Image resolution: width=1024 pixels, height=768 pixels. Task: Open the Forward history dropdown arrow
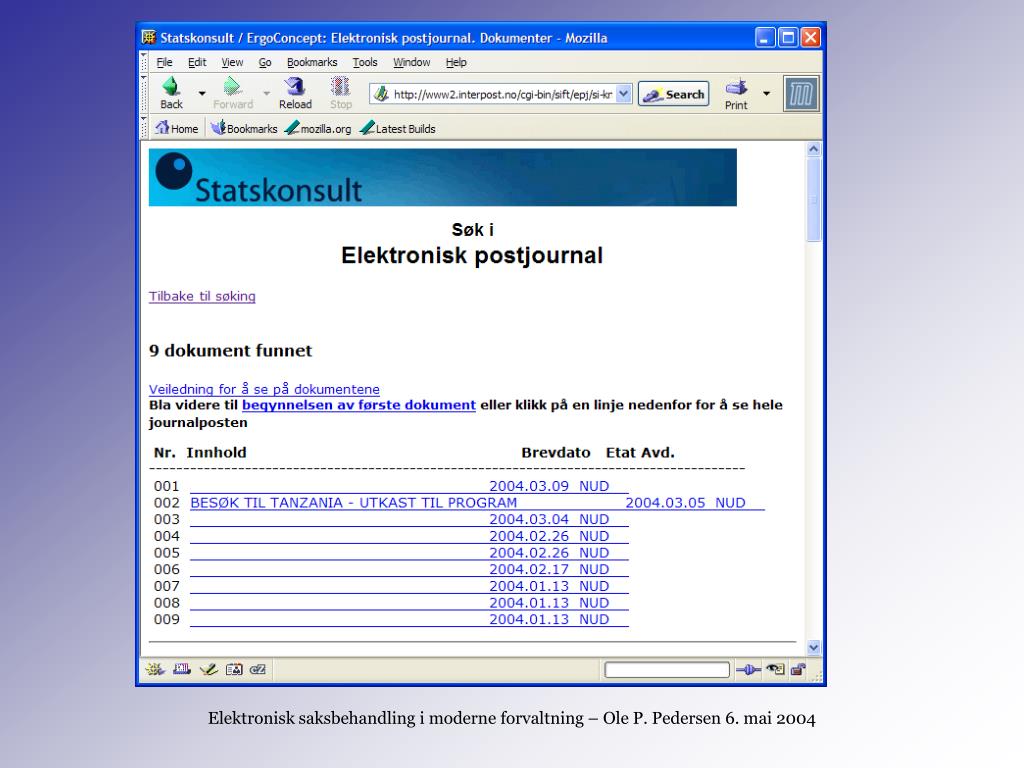pyautogui.click(x=266, y=93)
